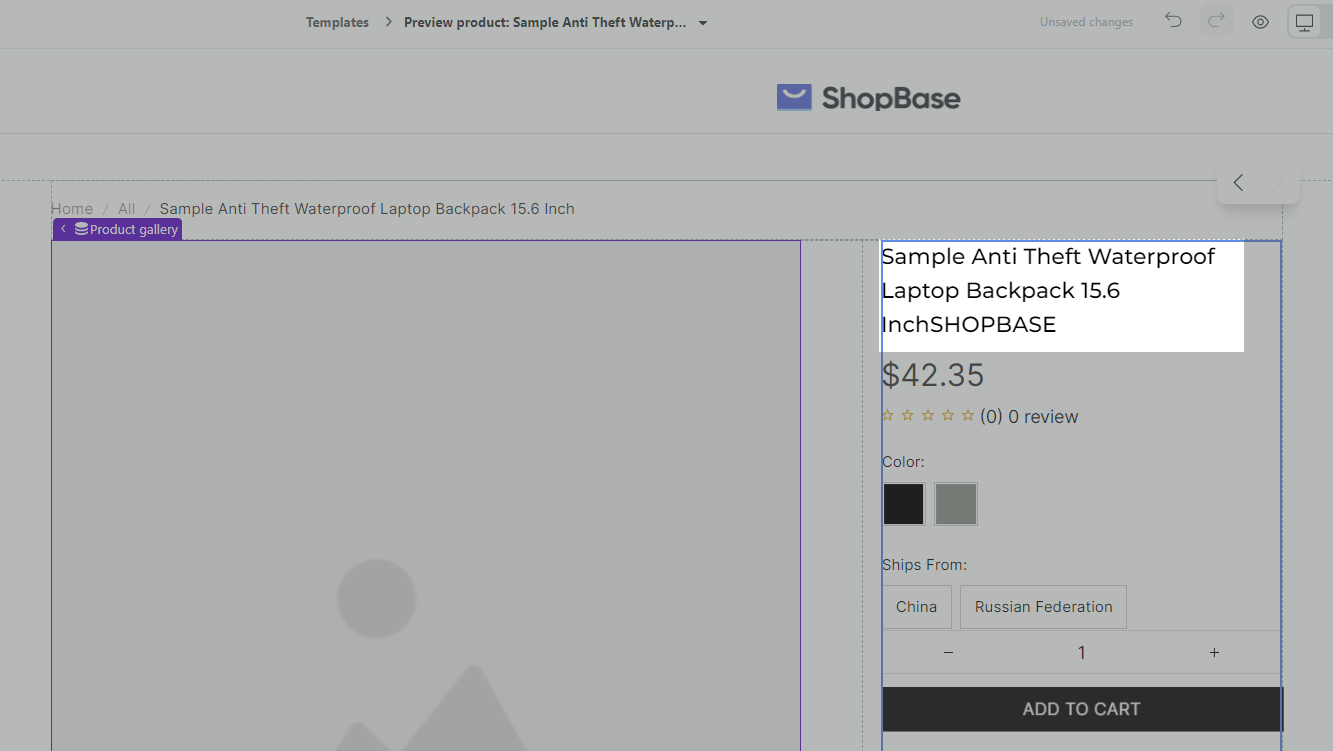The height and width of the screenshot is (751, 1333).
Task: Click the Color: label
Action: (903, 462)
